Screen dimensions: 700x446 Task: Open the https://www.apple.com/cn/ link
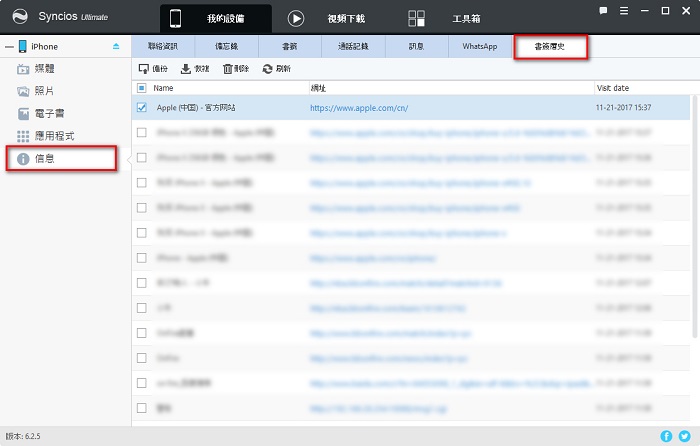coord(359,108)
